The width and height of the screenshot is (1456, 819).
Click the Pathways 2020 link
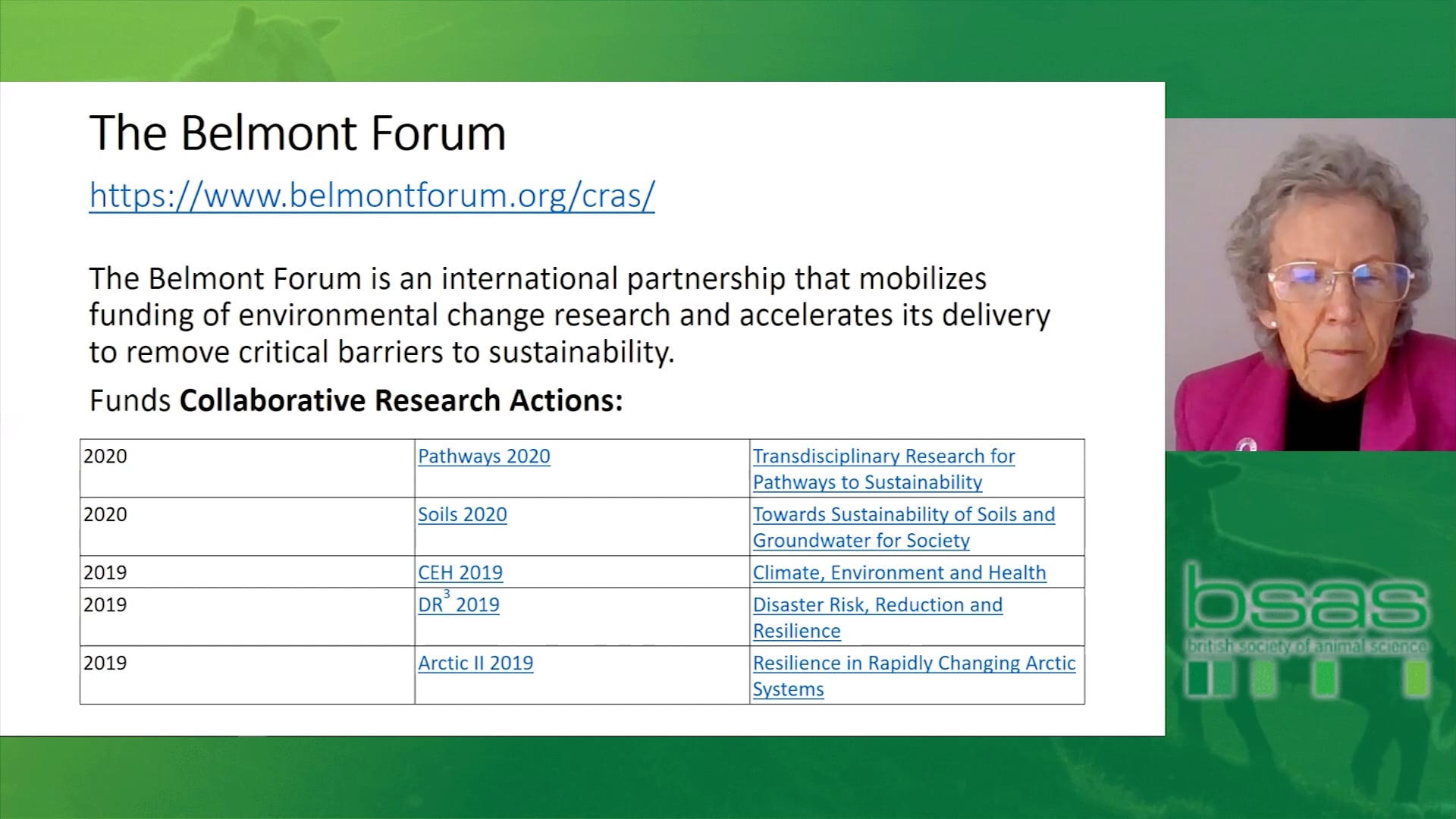484,457
